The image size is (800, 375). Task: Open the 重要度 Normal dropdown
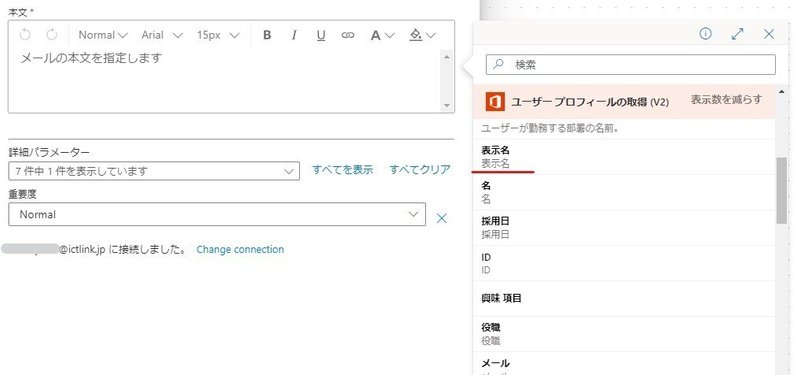[217, 214]
